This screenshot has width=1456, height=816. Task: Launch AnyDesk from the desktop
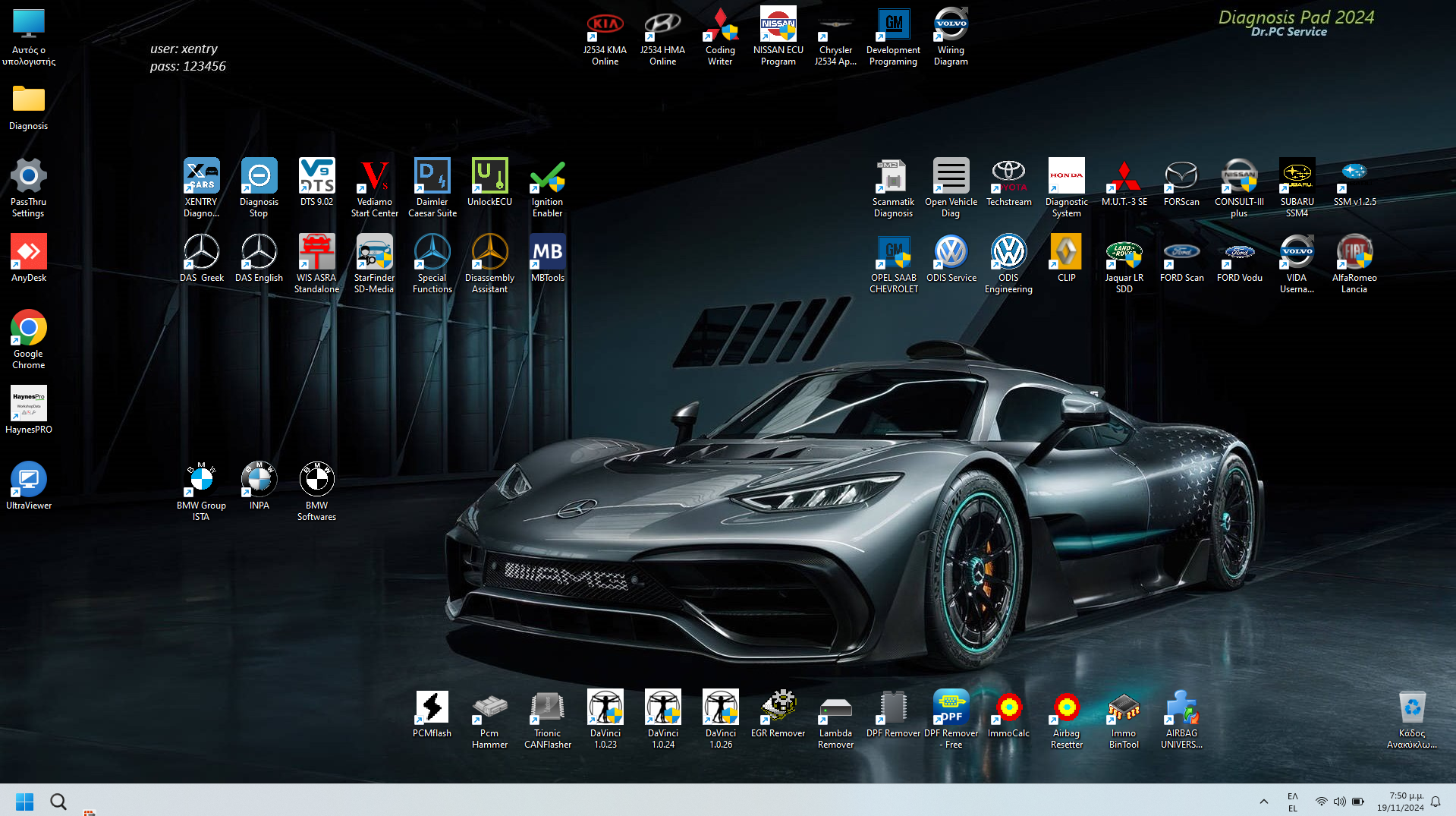[28, 258]
